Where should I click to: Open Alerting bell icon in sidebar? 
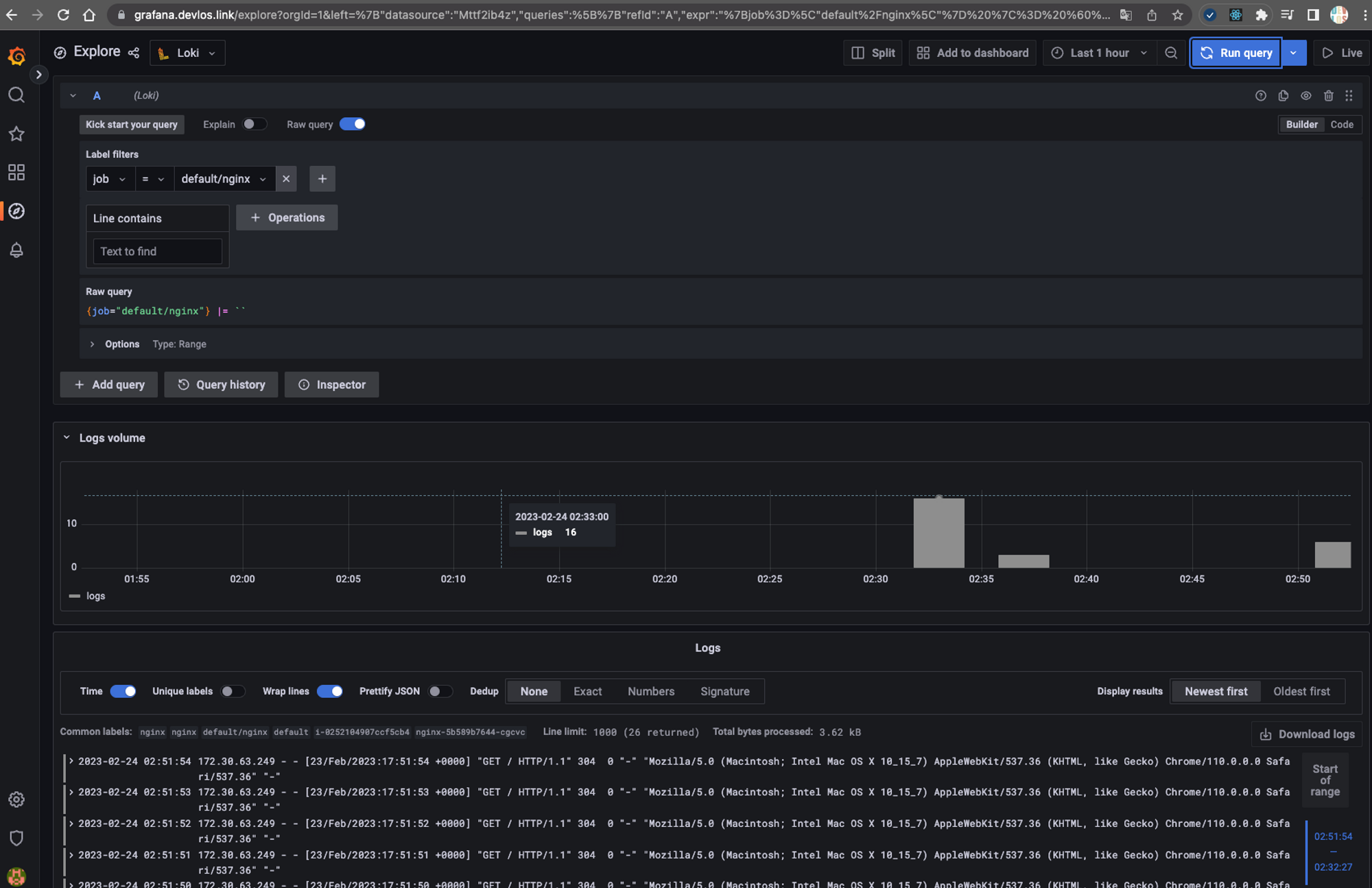point(16,250)
